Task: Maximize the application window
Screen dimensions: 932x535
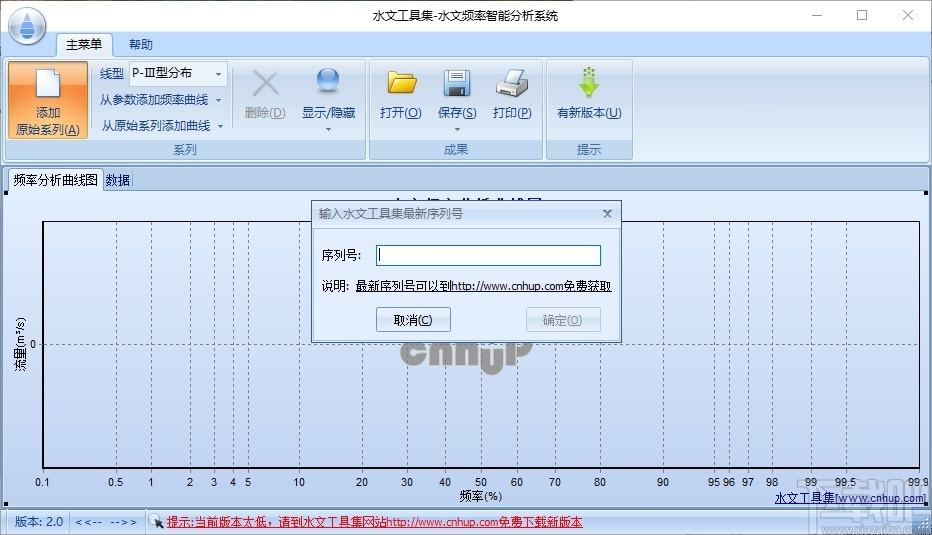Action: point(862,15)
